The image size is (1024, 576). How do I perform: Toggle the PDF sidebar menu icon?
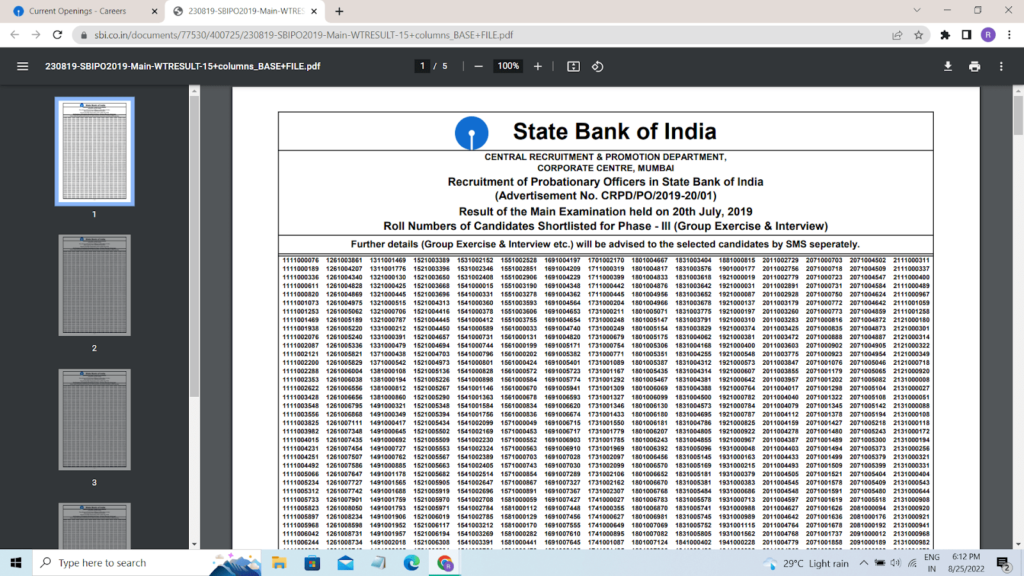(x=22, y=66)
